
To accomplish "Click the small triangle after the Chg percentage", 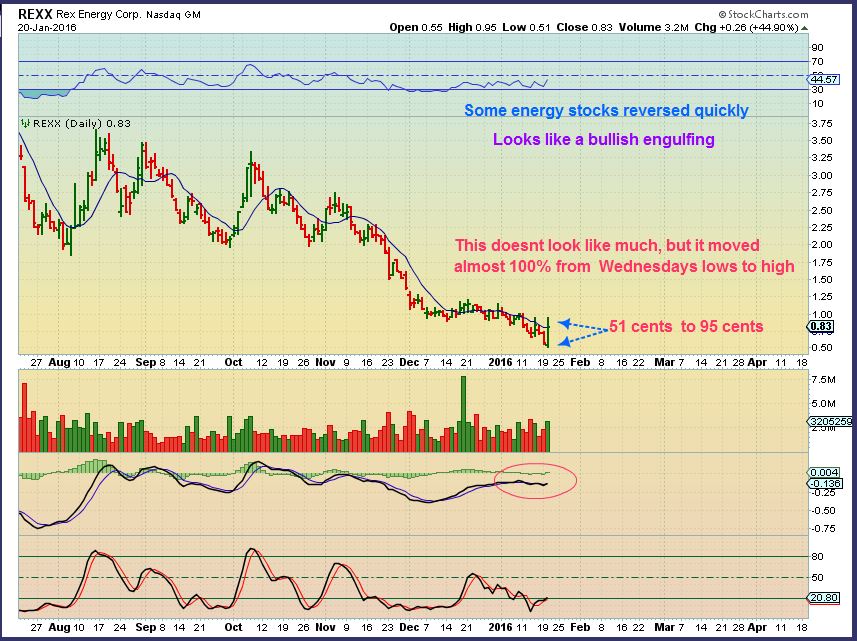I will (x=805, y=28).
